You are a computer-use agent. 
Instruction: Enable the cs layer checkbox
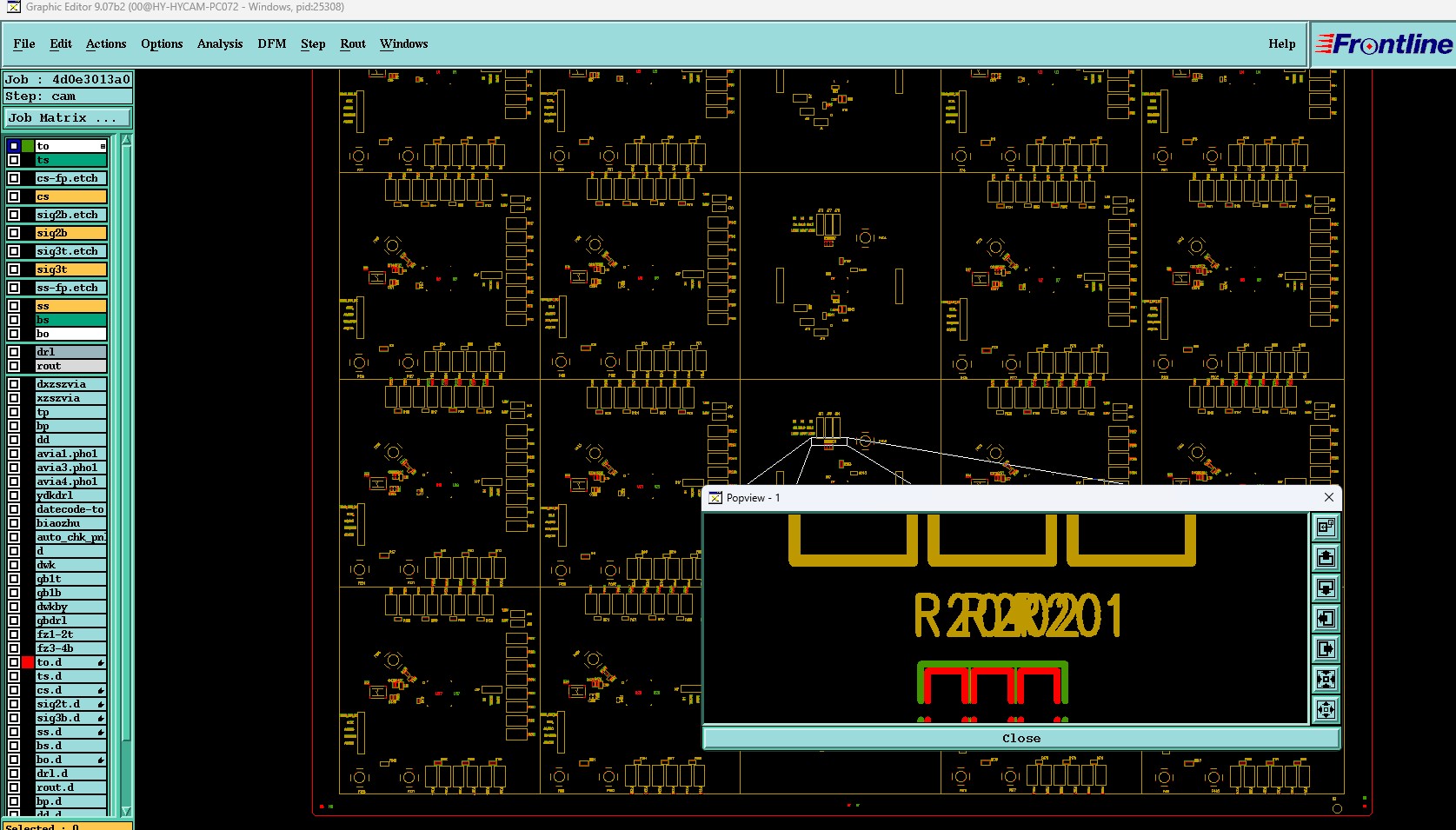coord(14,196)
